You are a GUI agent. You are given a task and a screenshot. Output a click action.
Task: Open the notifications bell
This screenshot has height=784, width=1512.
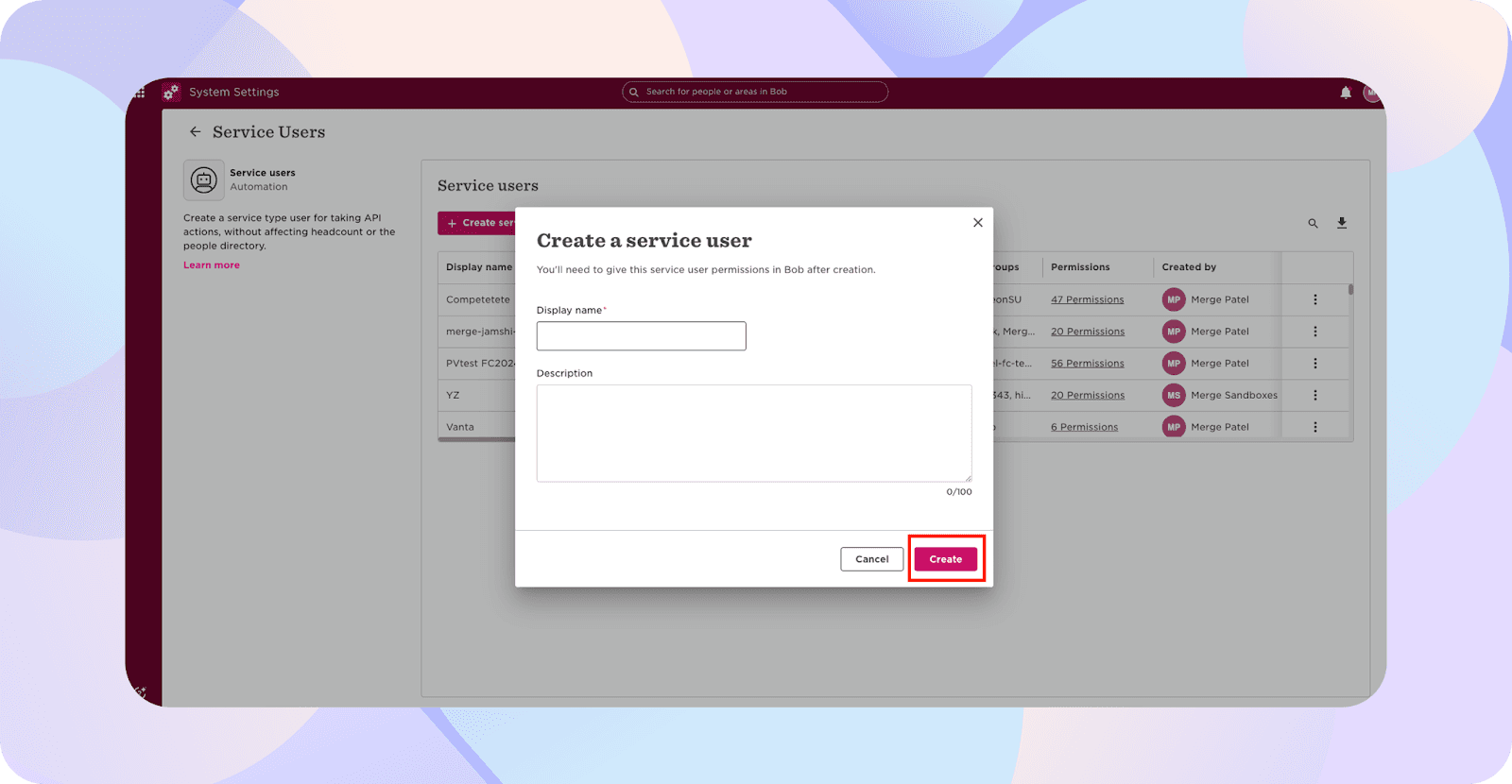click(1346, 93)
